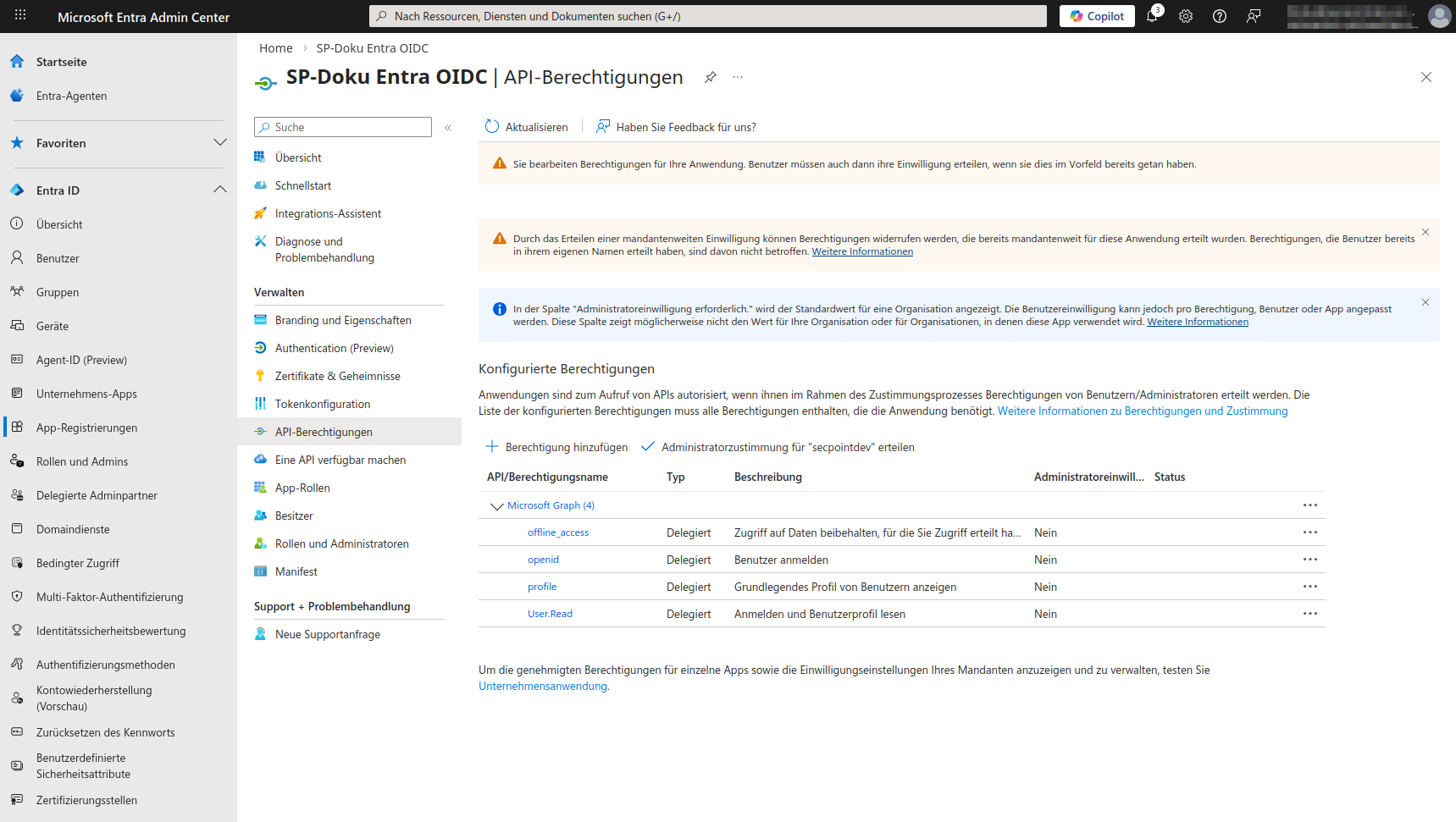Grant Administratorzustimmung für secpointdev
Viewport: 1456px width, 822px height.
(778, 447)
